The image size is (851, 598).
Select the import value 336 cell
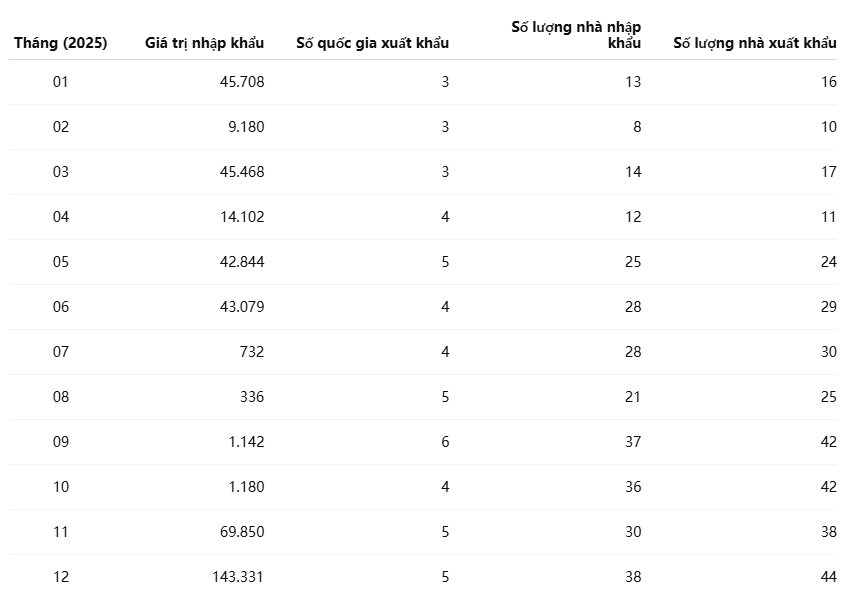click(x=251, y=397)
